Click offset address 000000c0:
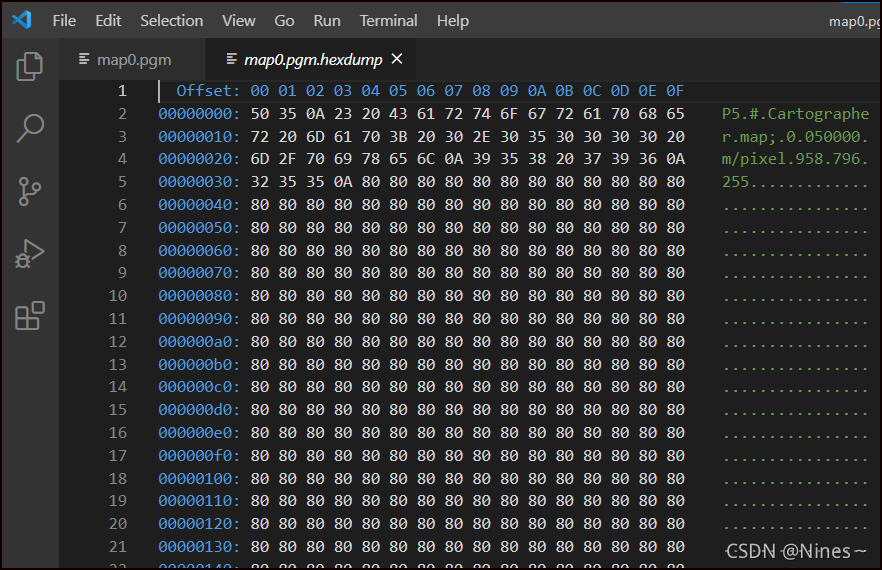Image resolution: width=882 pixels, height=570 pixels. [x=199, y=387]
